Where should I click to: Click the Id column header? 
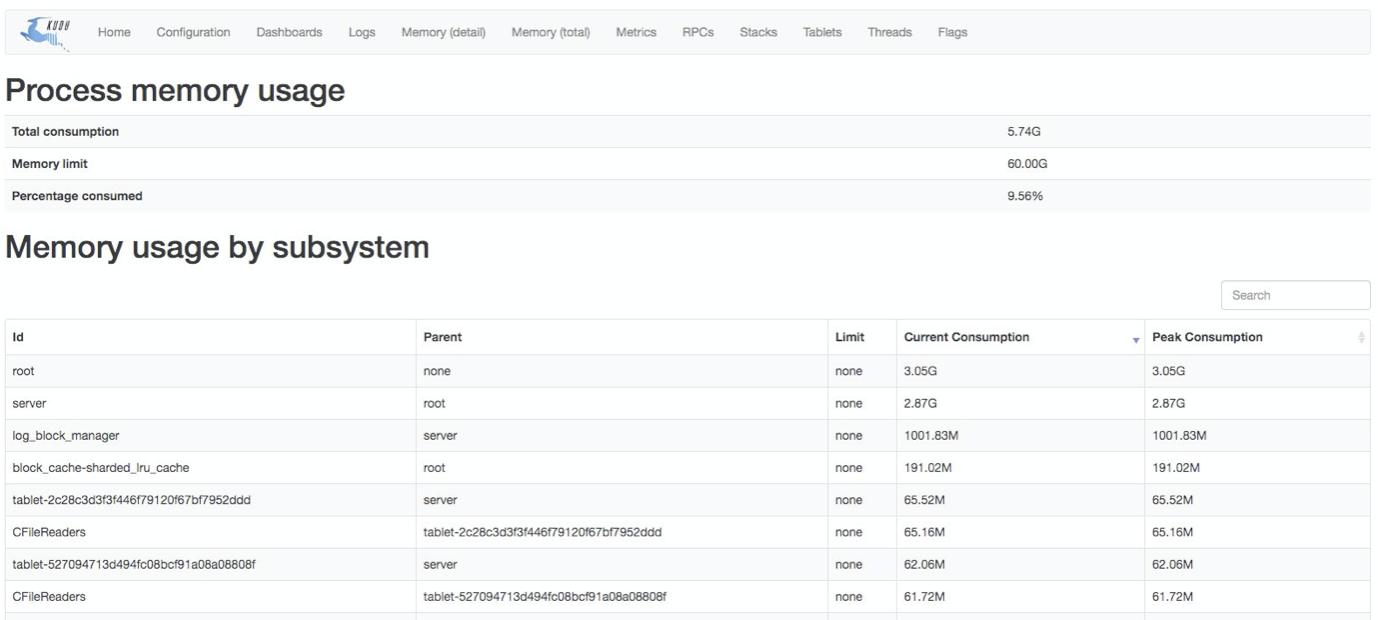[x=211, y=337]
